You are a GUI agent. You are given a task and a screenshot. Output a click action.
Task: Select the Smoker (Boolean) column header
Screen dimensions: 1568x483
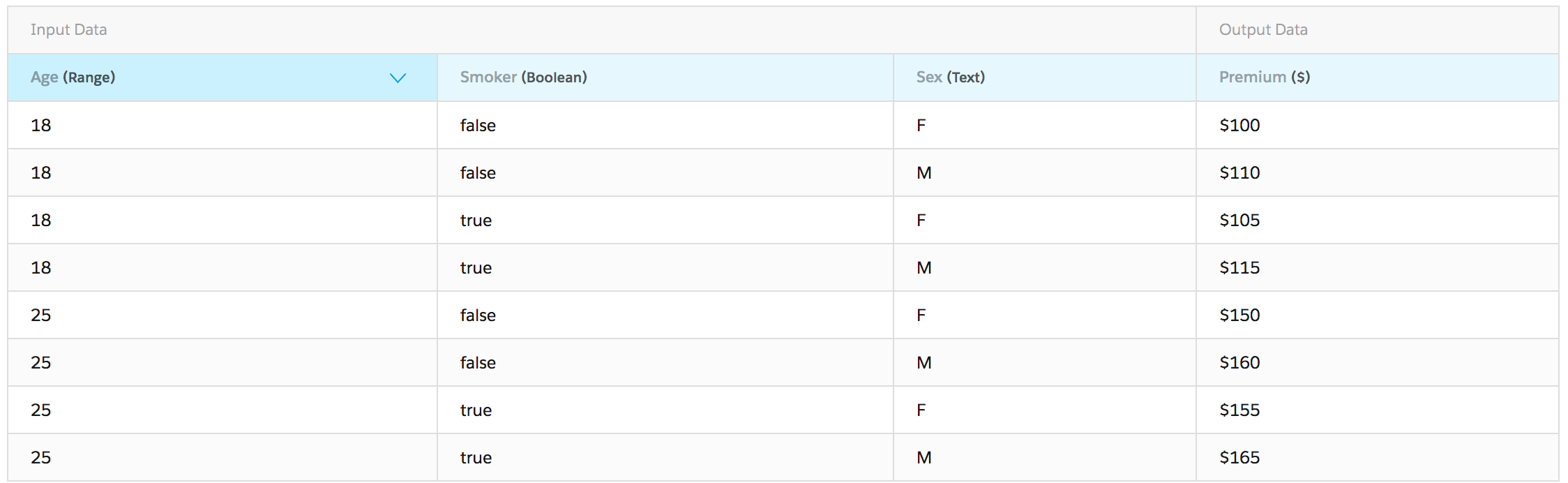click(665, 77)
